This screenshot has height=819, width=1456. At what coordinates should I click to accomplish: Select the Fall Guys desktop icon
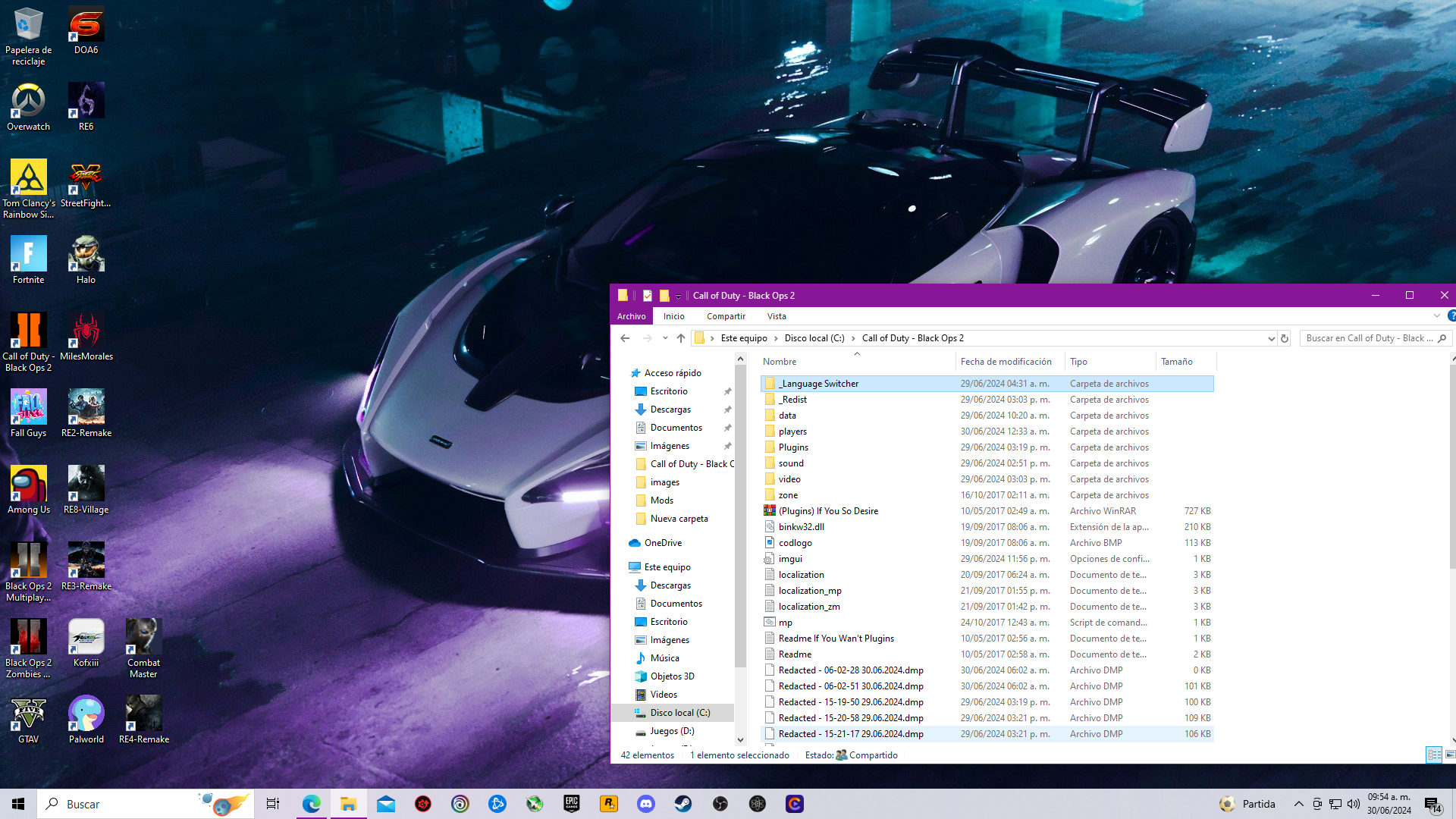(28, 413)
